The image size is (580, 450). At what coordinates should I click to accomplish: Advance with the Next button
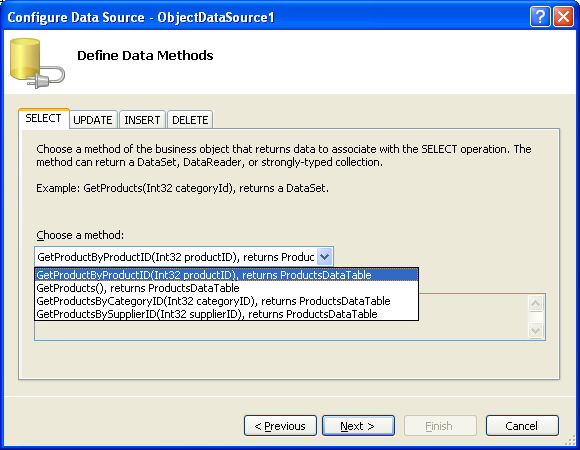358,426
